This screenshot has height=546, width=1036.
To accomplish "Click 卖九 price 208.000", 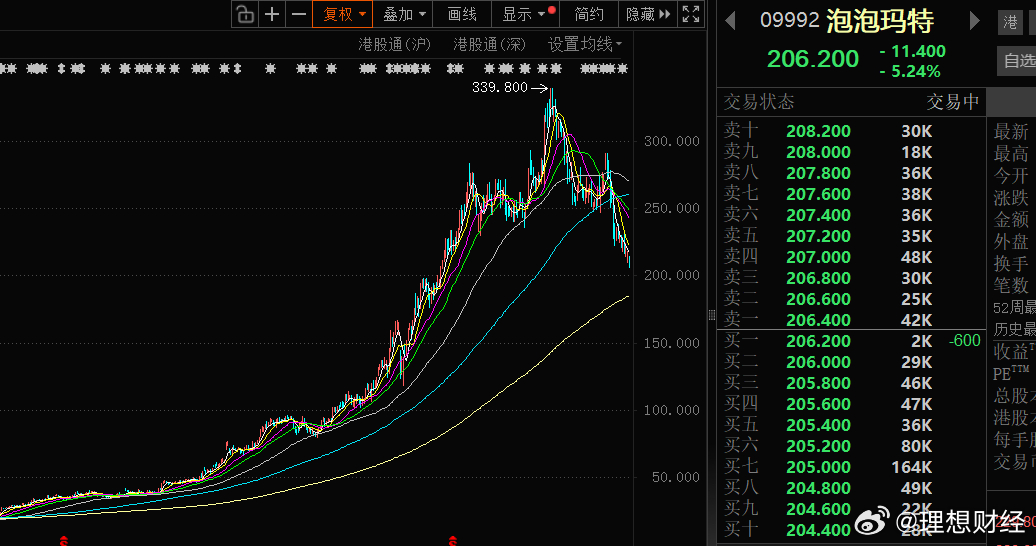I will coord(818,152).
